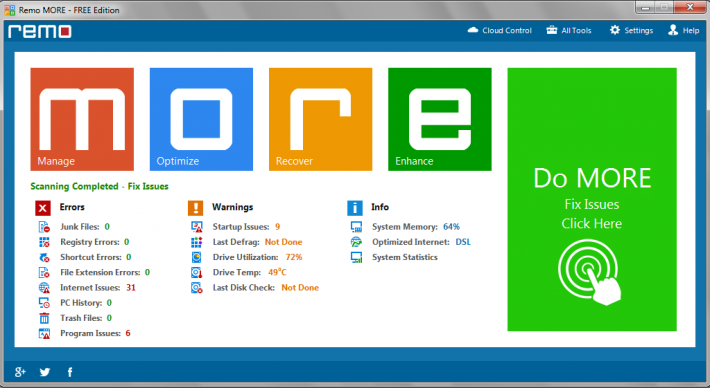This screenshot has width=710, height=388.
Task: Open the Recover tile
Action: click(x=321, y=119)
